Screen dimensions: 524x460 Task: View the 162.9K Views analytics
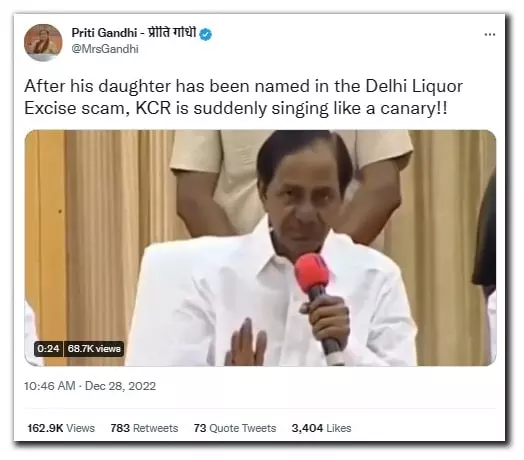pos(61,428)
